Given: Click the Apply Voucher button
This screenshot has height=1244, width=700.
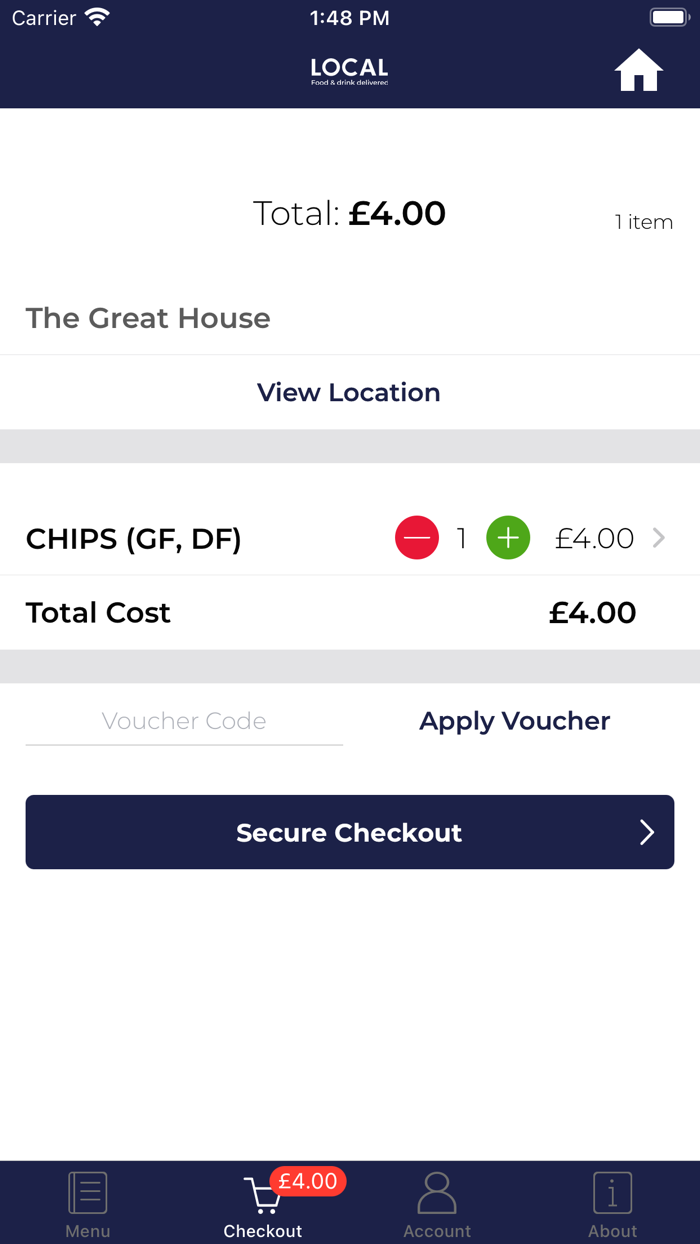Looking at the screenshot, I should tap(514, 720).
